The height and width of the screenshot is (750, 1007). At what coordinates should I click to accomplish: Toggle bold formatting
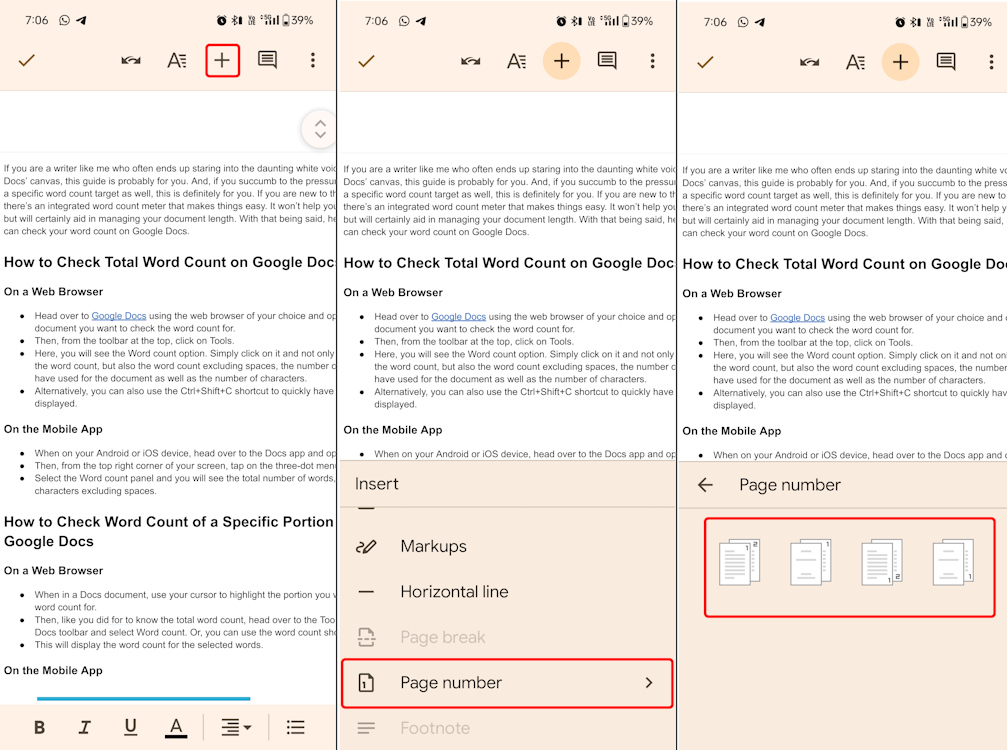(x=39, y=727)
